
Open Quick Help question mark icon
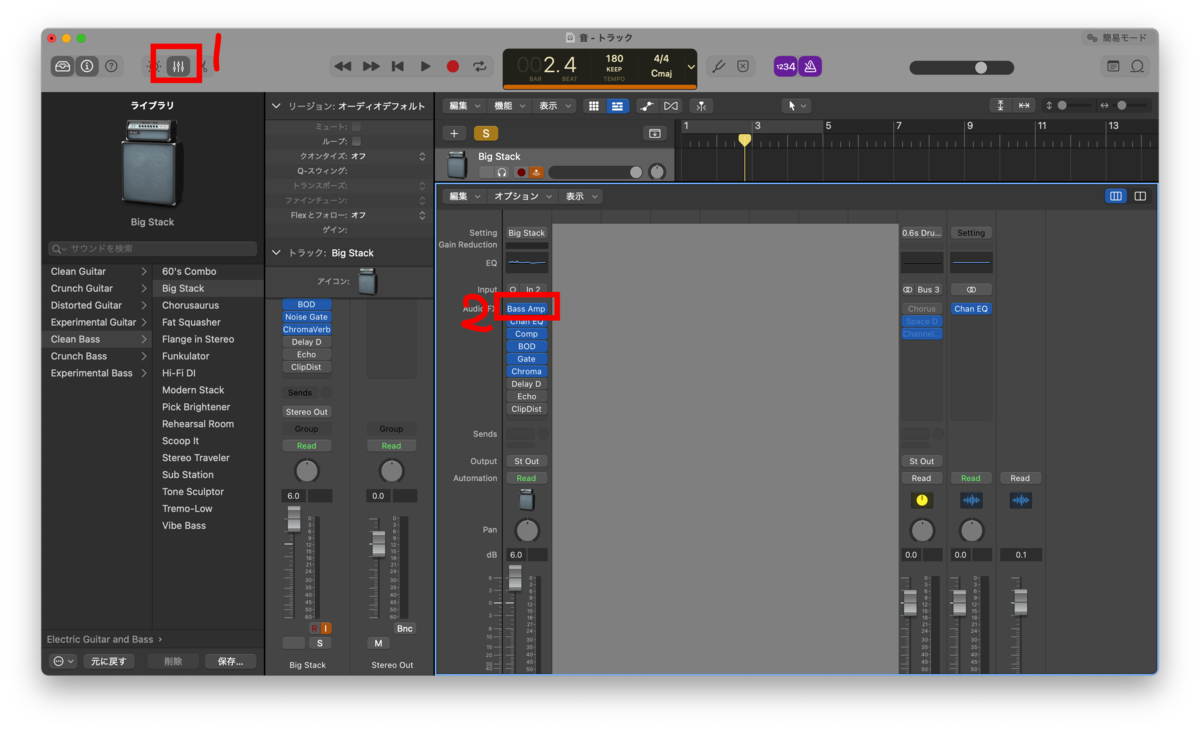(x=111, y=66)
